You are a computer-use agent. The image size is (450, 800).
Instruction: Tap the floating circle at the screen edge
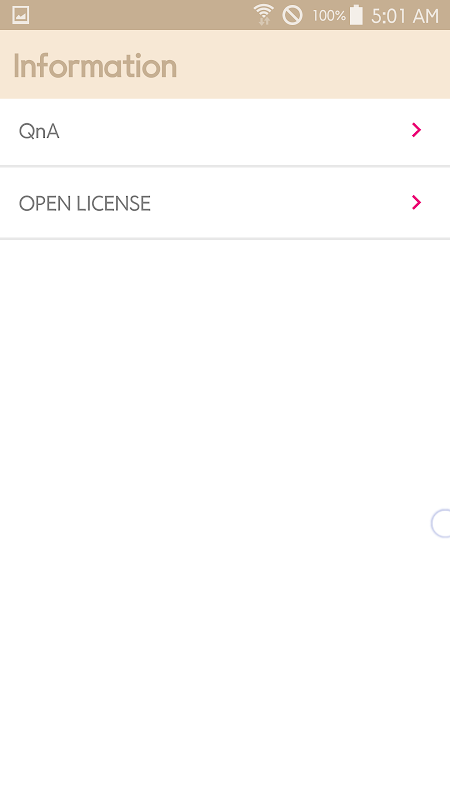click(441, 523)
